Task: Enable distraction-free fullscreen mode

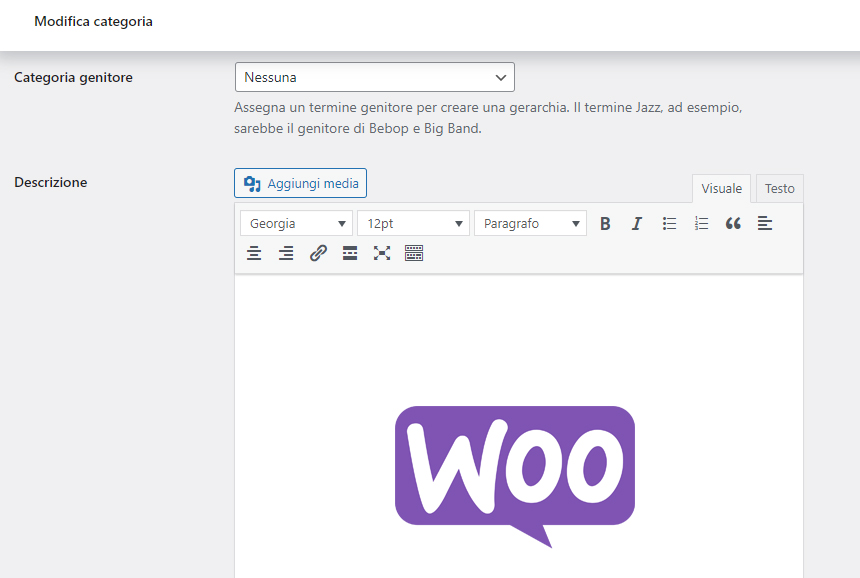Action: [x=382, y=253]
